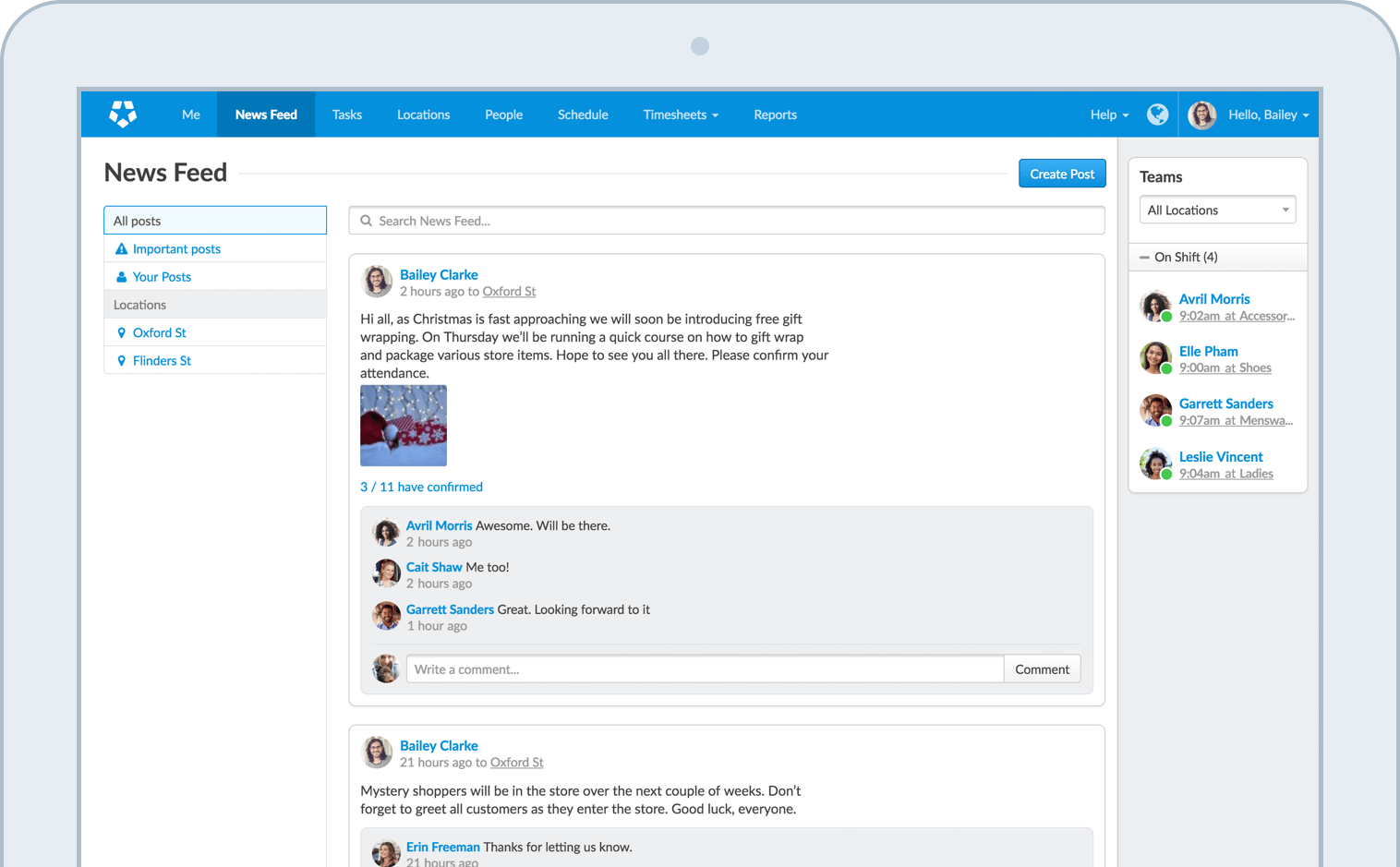Click Elle Pham's avatar in On Shift list
This screenshot has width=1400, height=867.
[x=1155, y=358]
